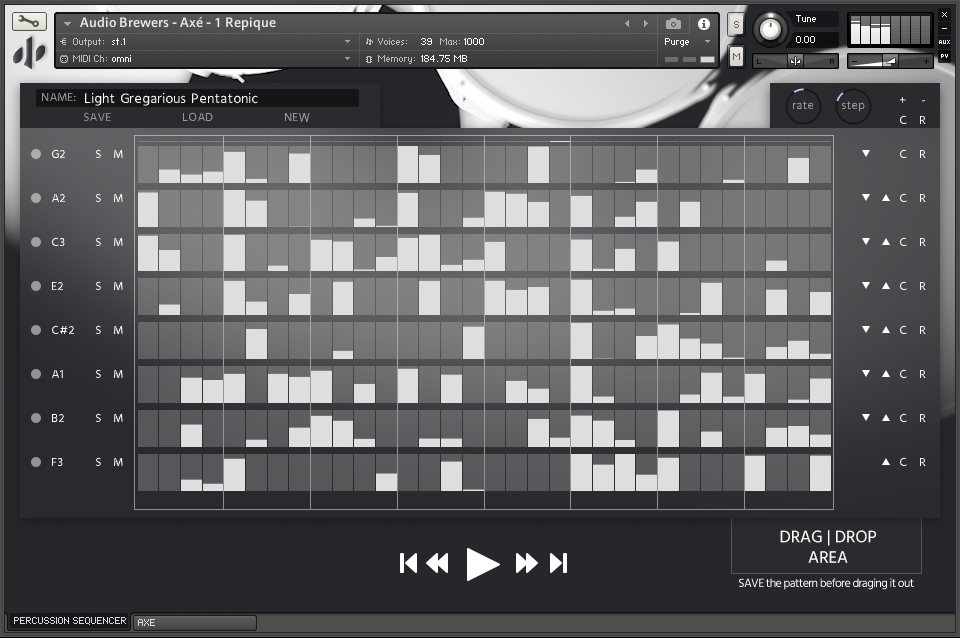The height and width of the screenshot is (638, 960).
Task: Solo the G2 row
Action: click(x=98, y=154)
